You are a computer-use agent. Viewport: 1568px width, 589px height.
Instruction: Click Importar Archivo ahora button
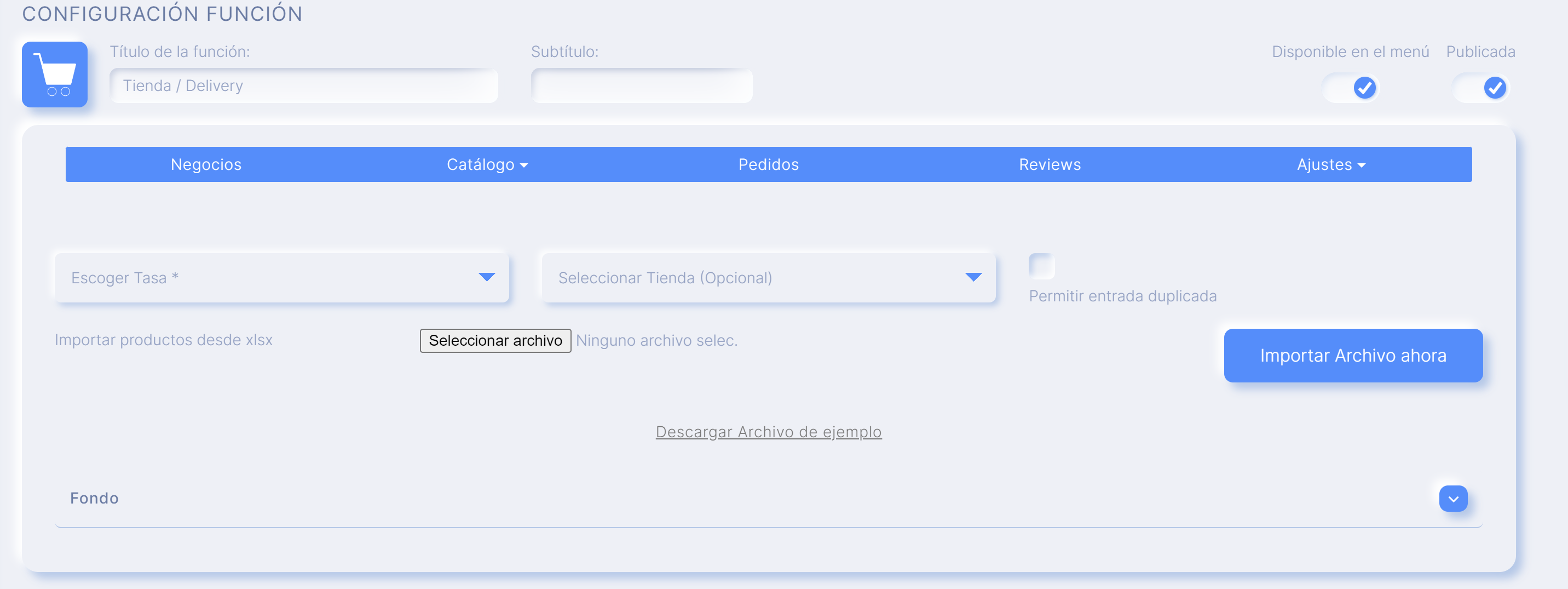(1353, 356)
